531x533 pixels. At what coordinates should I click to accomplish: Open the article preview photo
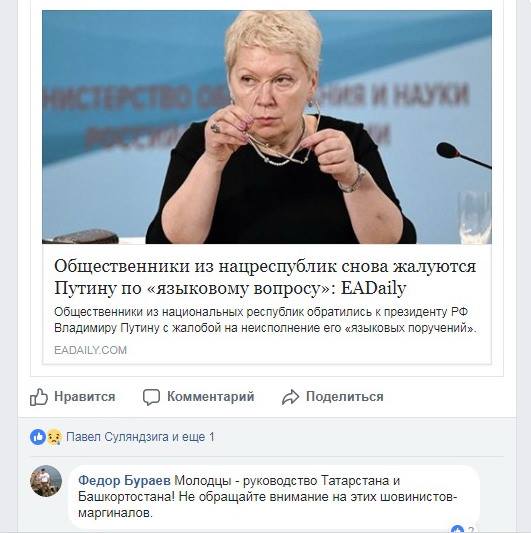point(267,127)
